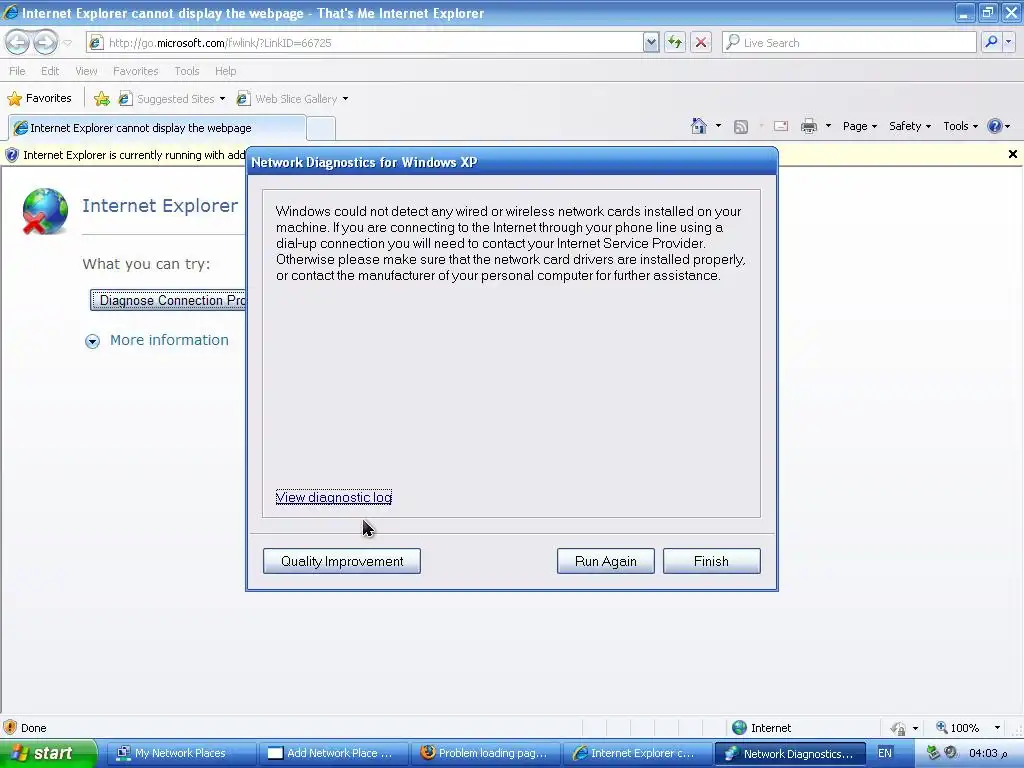
Task: Open the File menu
Action: pyautogui.click(x=17, y=71)
